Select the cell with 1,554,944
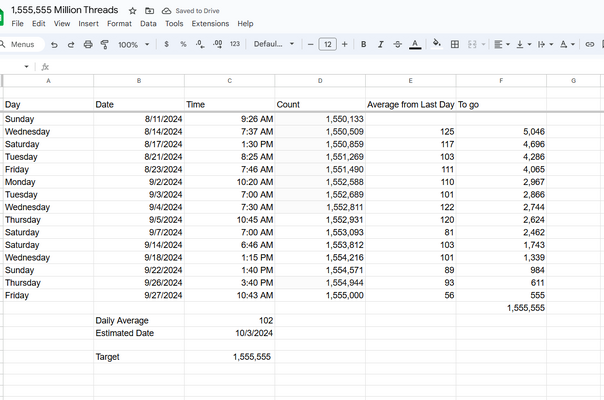This screenshot has height=400, width=604. pyautogui.click(x=320, y=283)
